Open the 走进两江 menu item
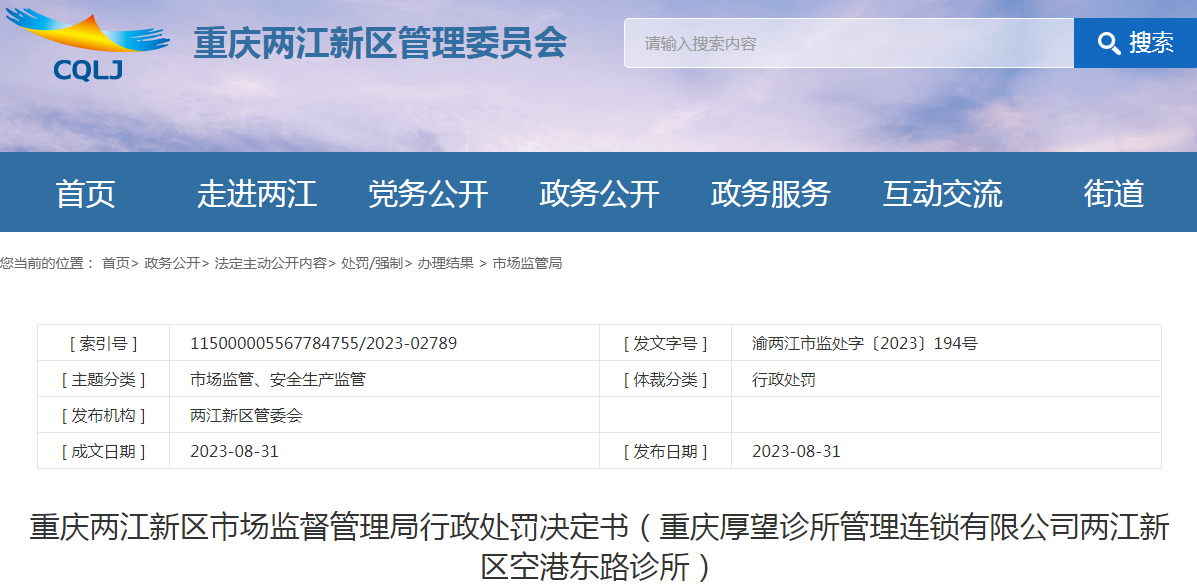The width and height of the screenshot is (1197, 585). (257, 193)
